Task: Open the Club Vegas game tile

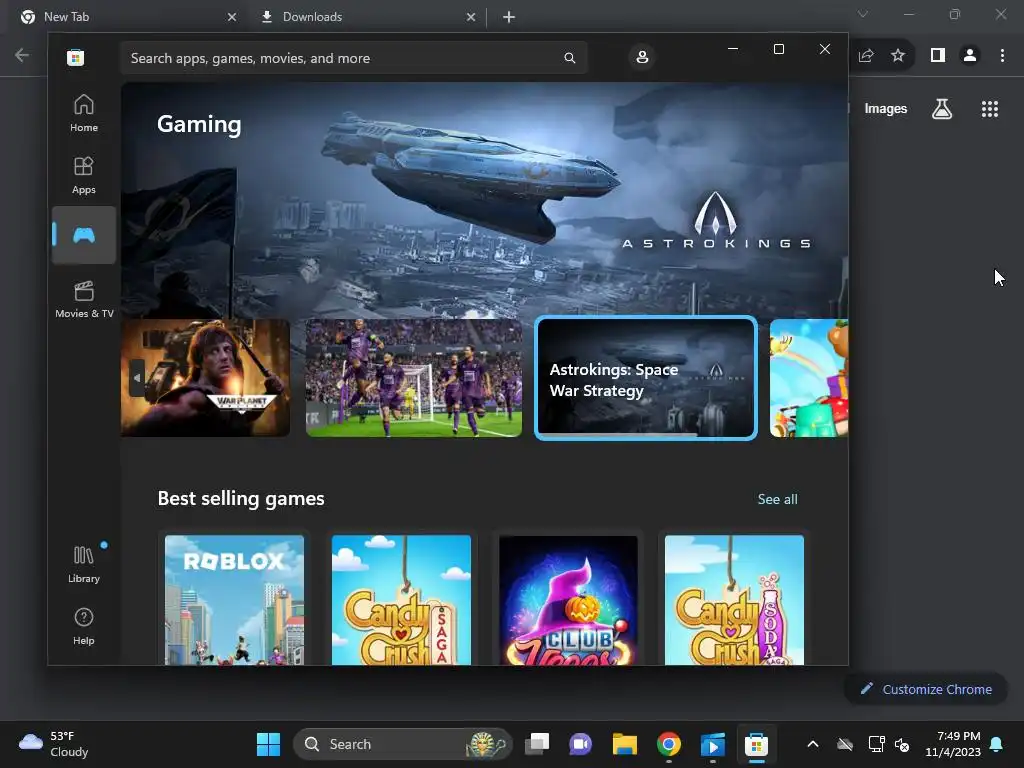Action: click(x=568, y=600)
